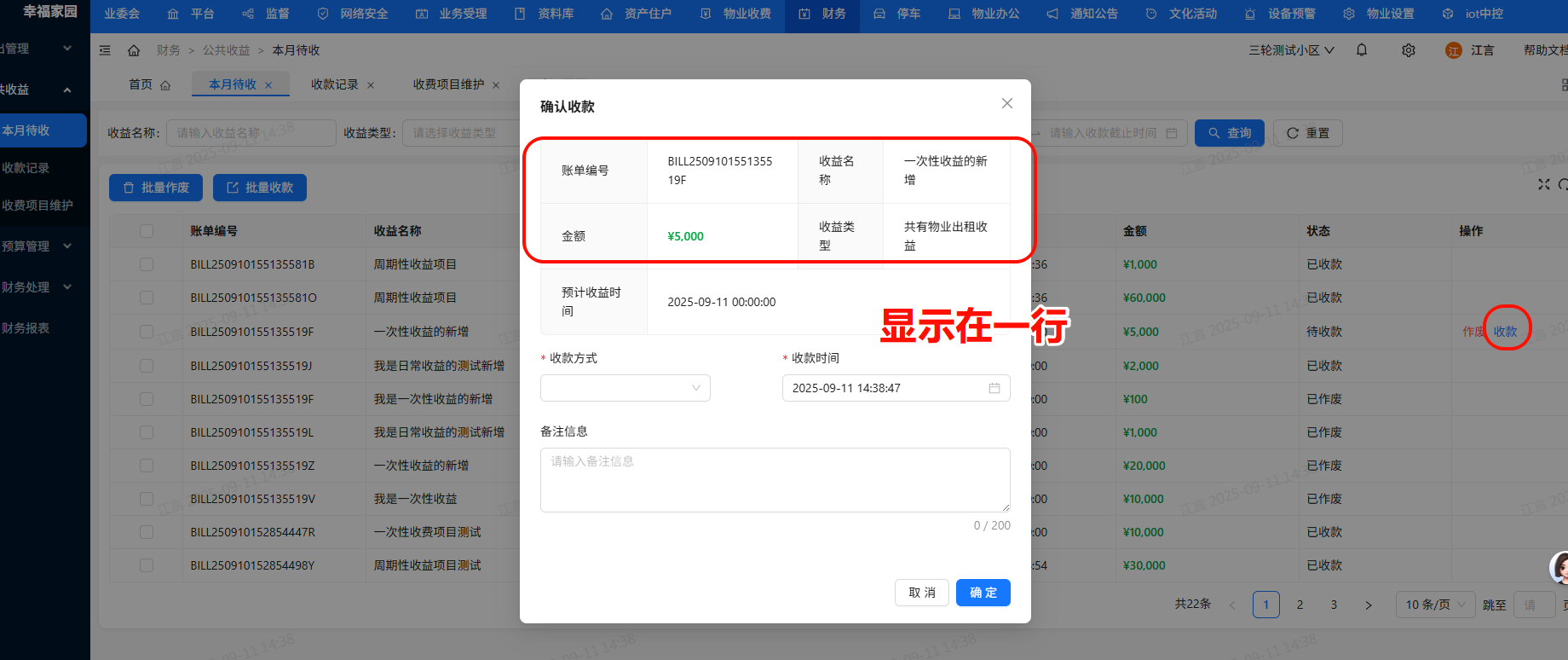This screenshot has height=660, width=1568.
Task: Switch to 首页 tab
Action: (149, 84)
